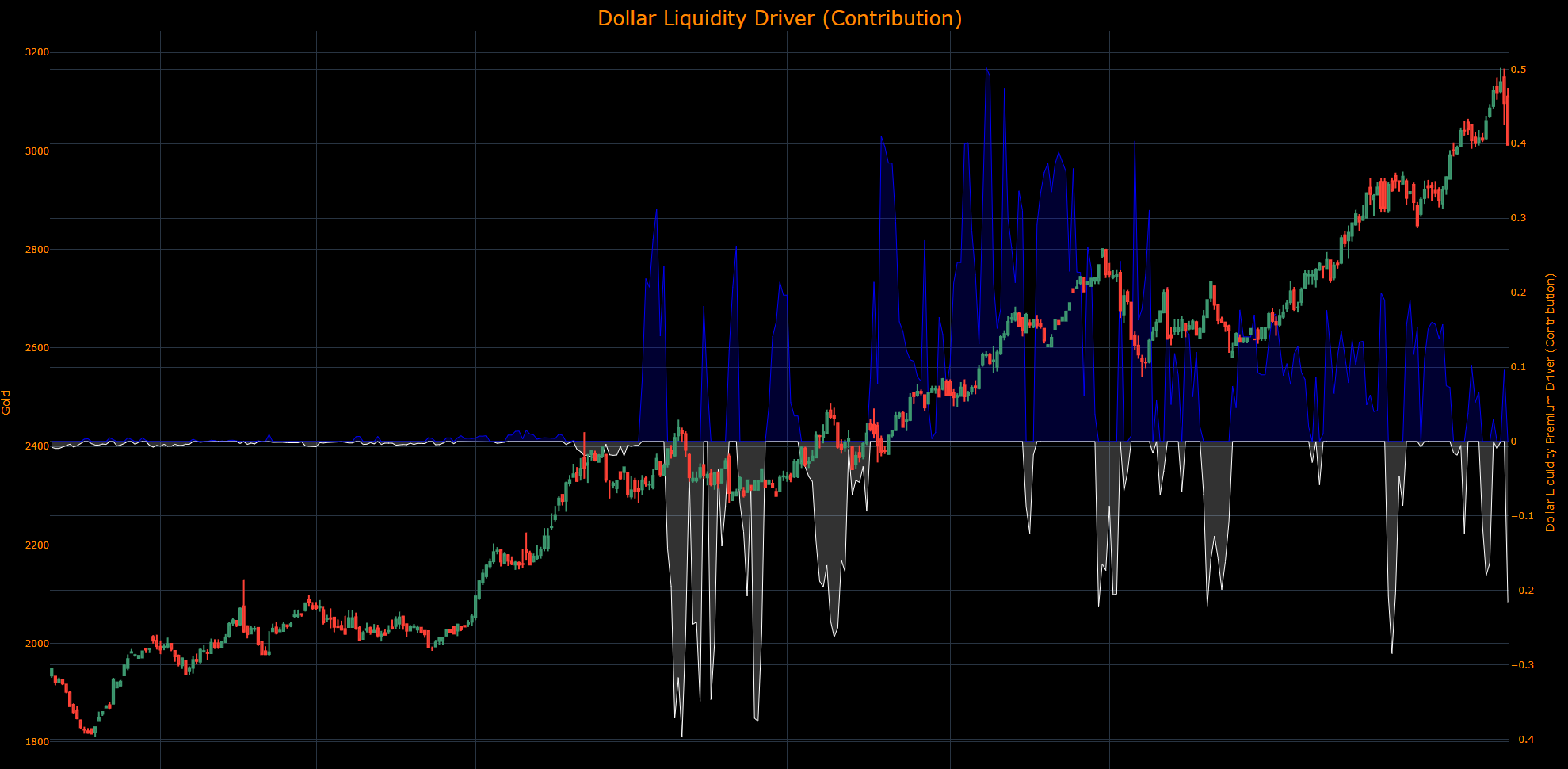Screen dimensions: 1568x769
Task: Click the chart title Dollar Liquidity Driver (Contribution)
Action: pos(780,18)
